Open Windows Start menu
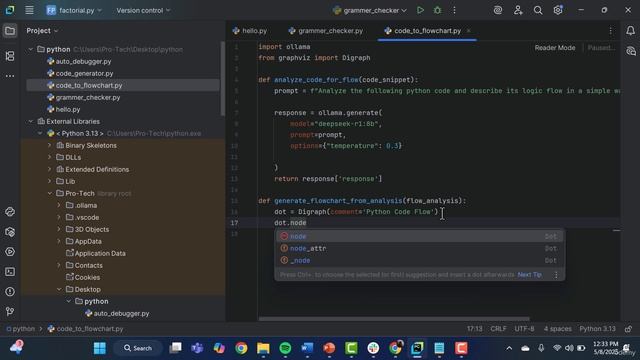The height and width of the screenshot is (360, 640). (x=100, y=348)
